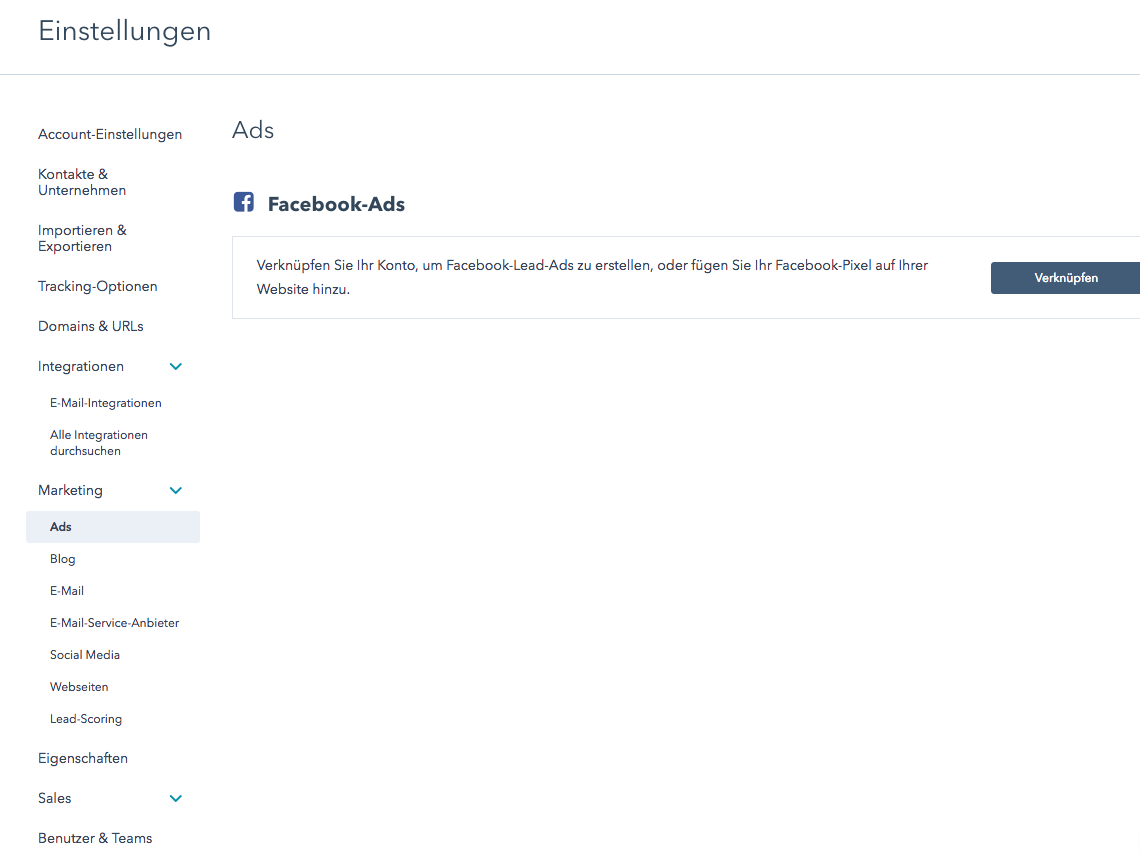Select E-Mail-Service-Anbieter item
This screenshot has height=859, width=1140.
[x=114, y=623]
